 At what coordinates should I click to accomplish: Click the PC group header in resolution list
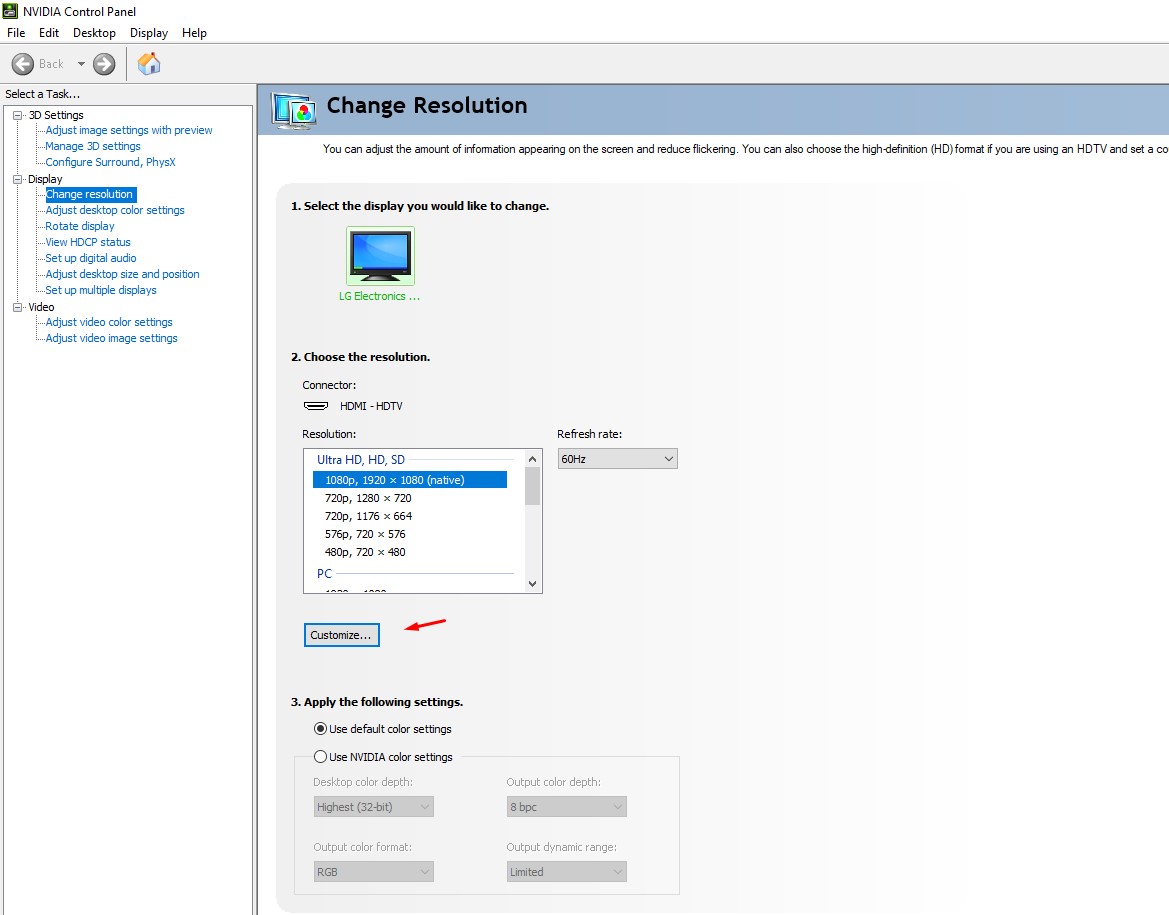tap(324, 573)
